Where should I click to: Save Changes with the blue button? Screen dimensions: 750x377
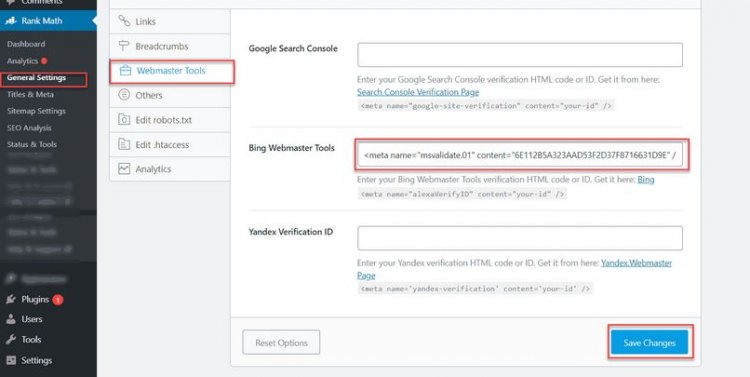click(650, 343)
